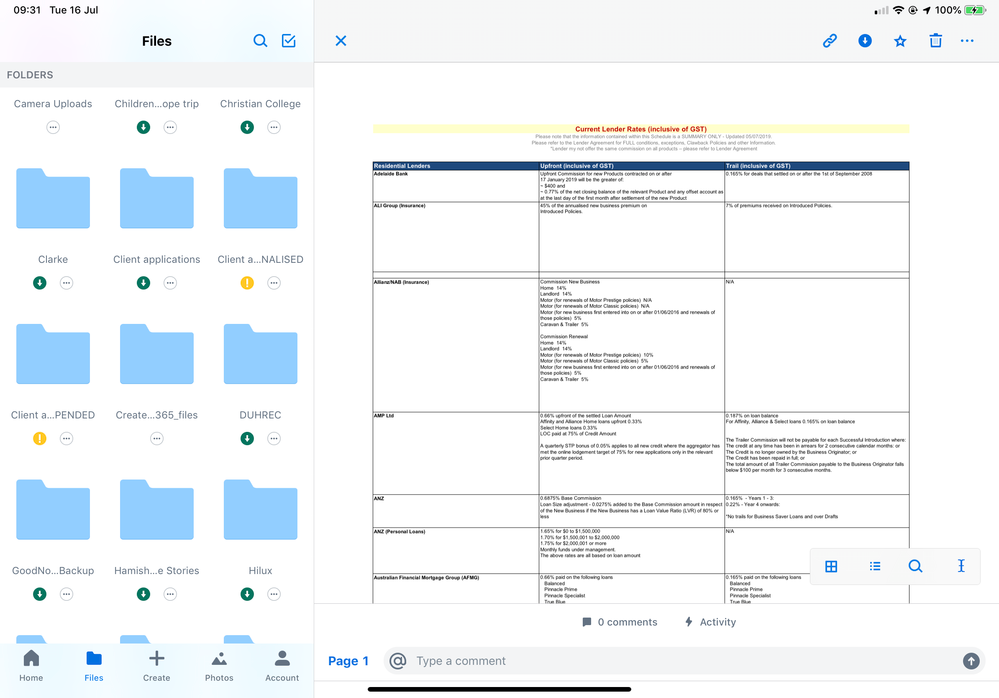The height and width of the screenshot is (698, 999).
Task: Click the Type a comment field
Action: tap(680, 661)
